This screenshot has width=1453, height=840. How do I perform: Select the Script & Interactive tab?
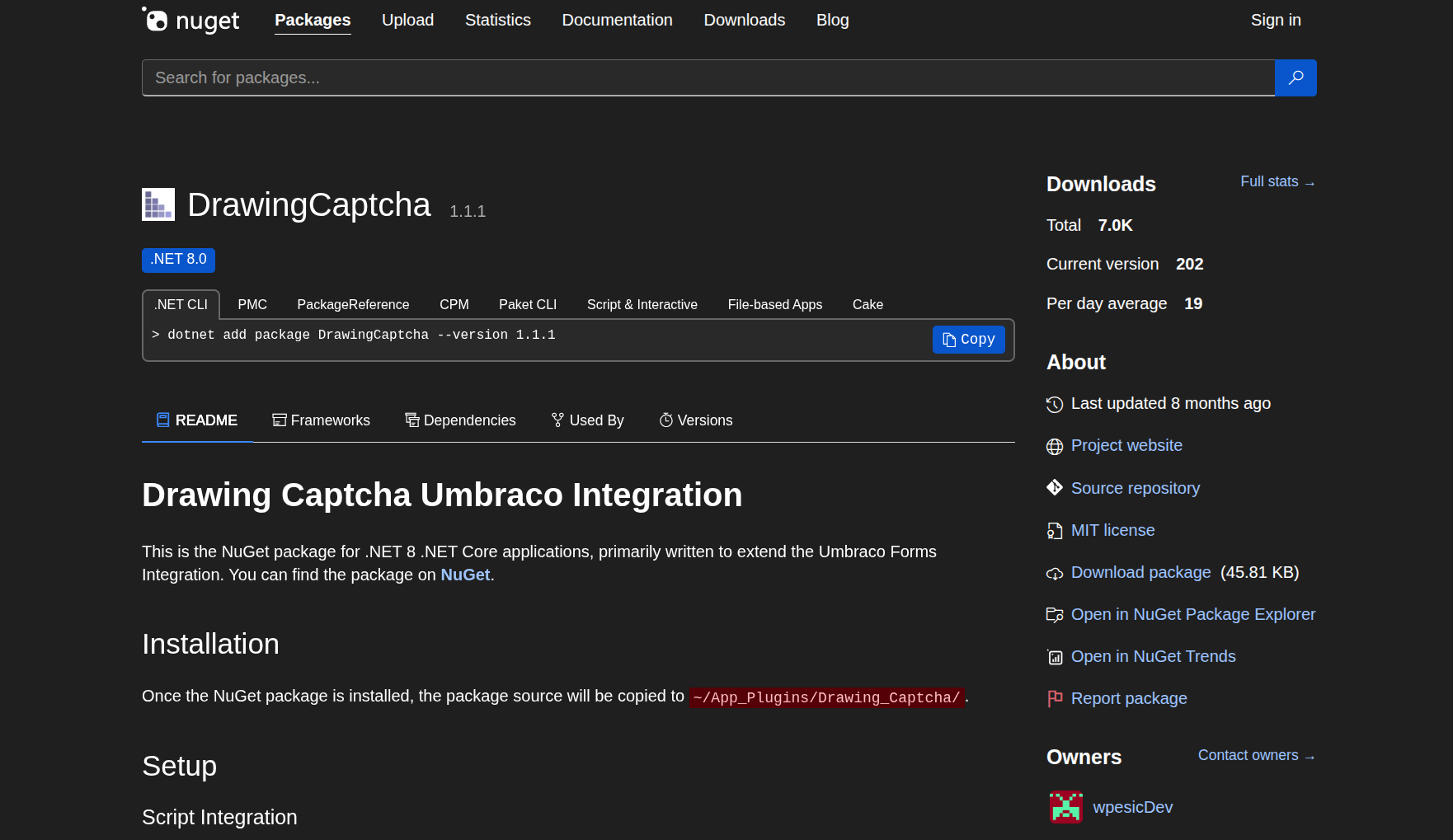pos(642,304)
